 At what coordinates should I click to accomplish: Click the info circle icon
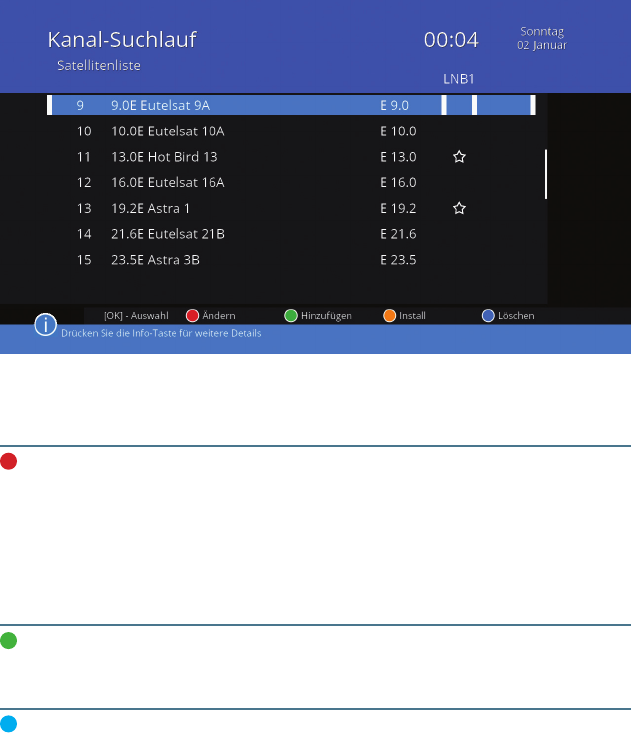[45, 324]
